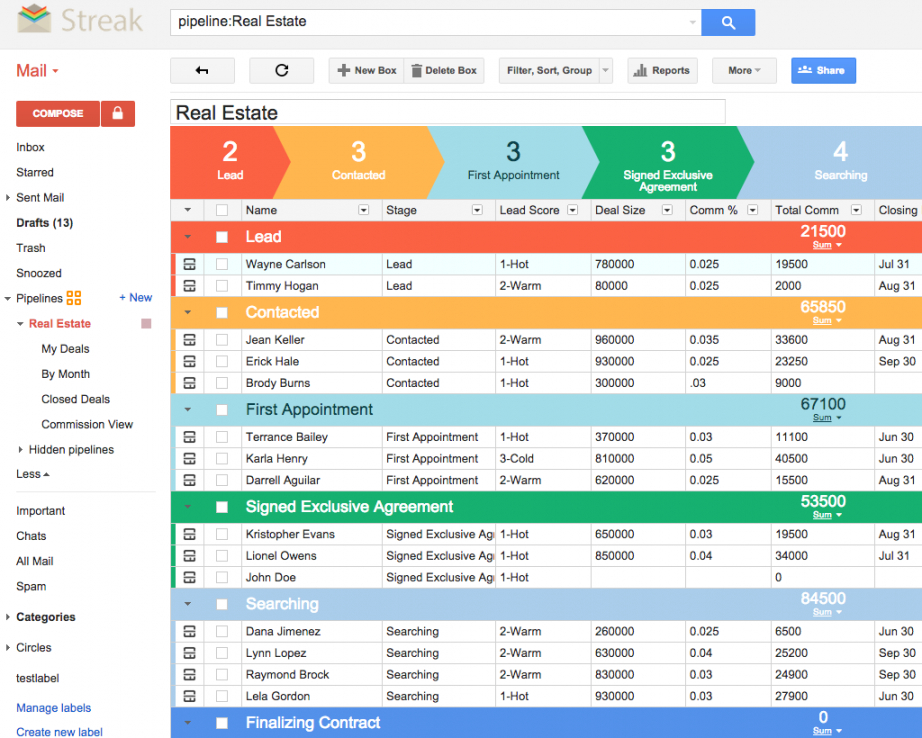Open the Filter, Sort, Group dropdown arrow
The width and height of the screenshot is (922, 738).
(x=606, y=70)
